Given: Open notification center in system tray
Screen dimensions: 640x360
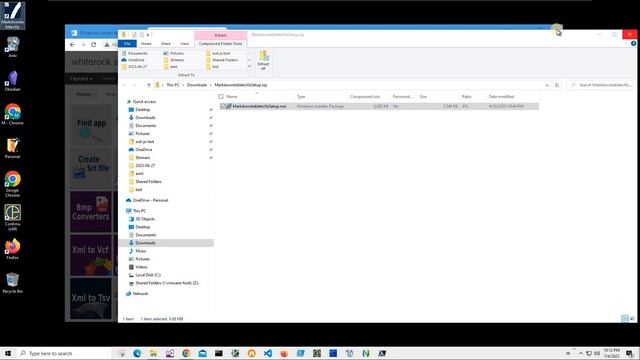Looking at the screenshot, I should coord(629,353).
